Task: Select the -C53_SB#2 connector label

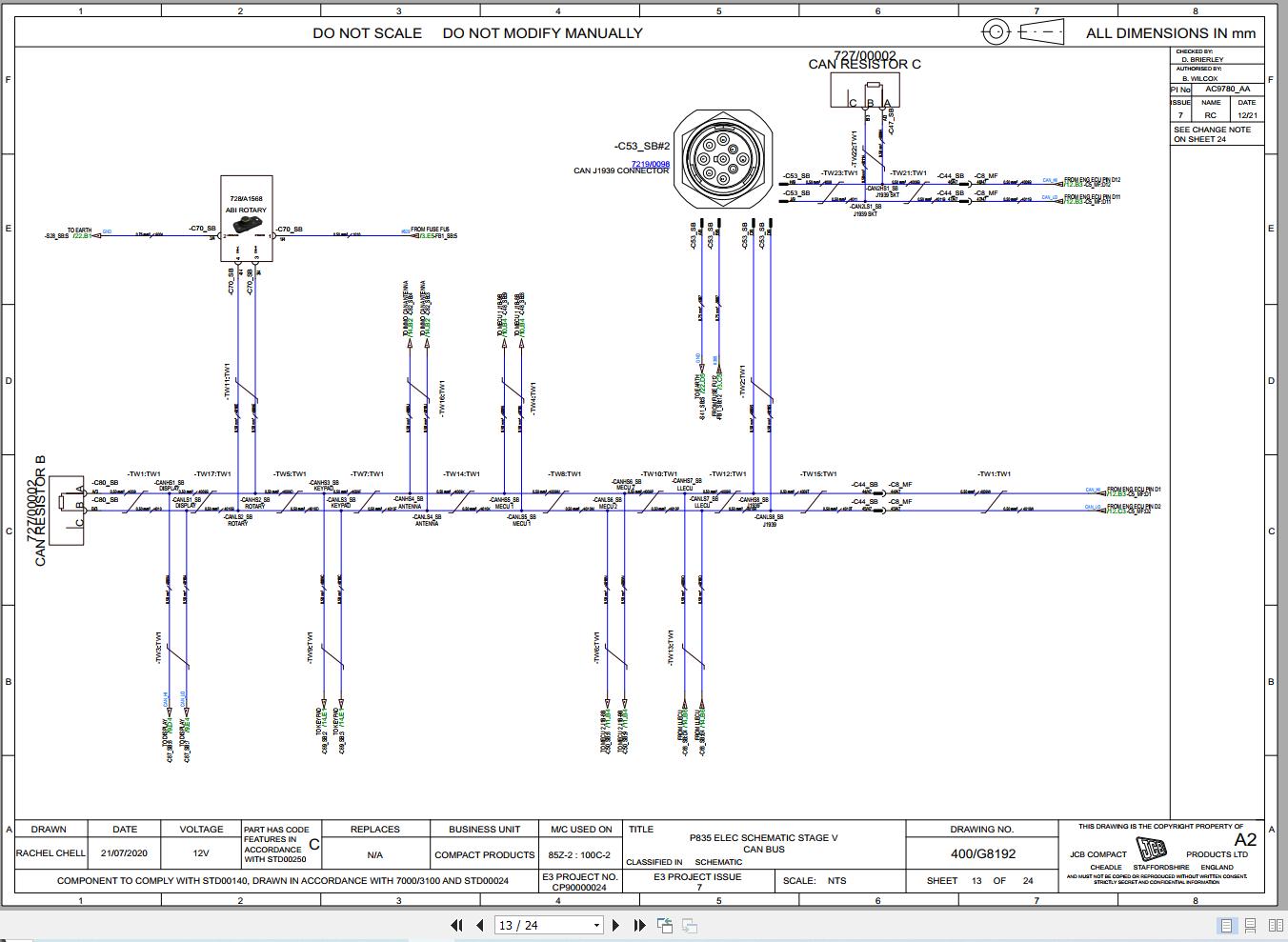Action: coord(642,147)
